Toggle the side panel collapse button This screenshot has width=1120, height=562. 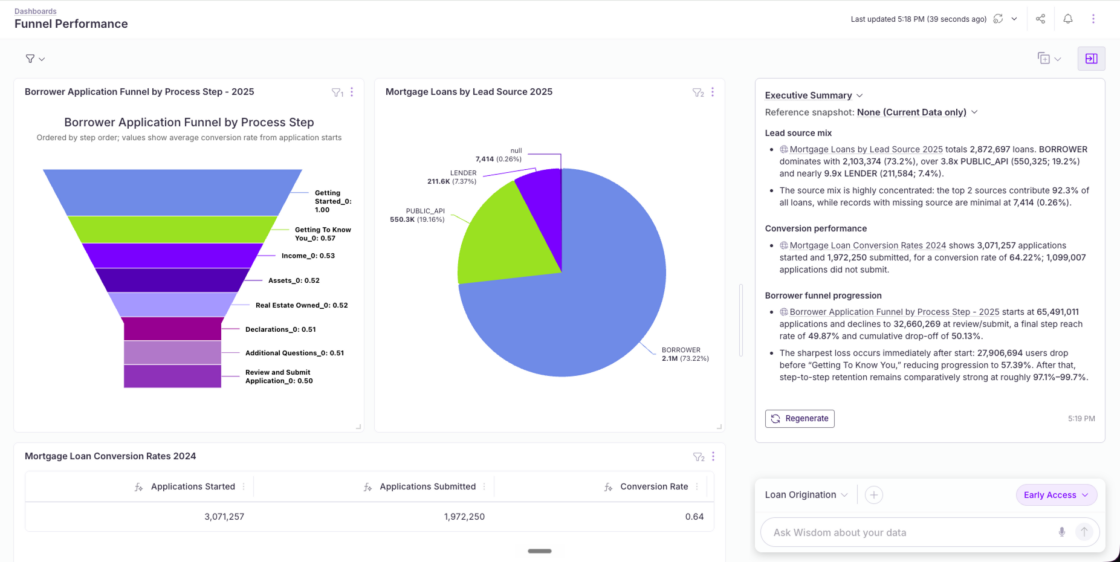(x=1091, y=59)
